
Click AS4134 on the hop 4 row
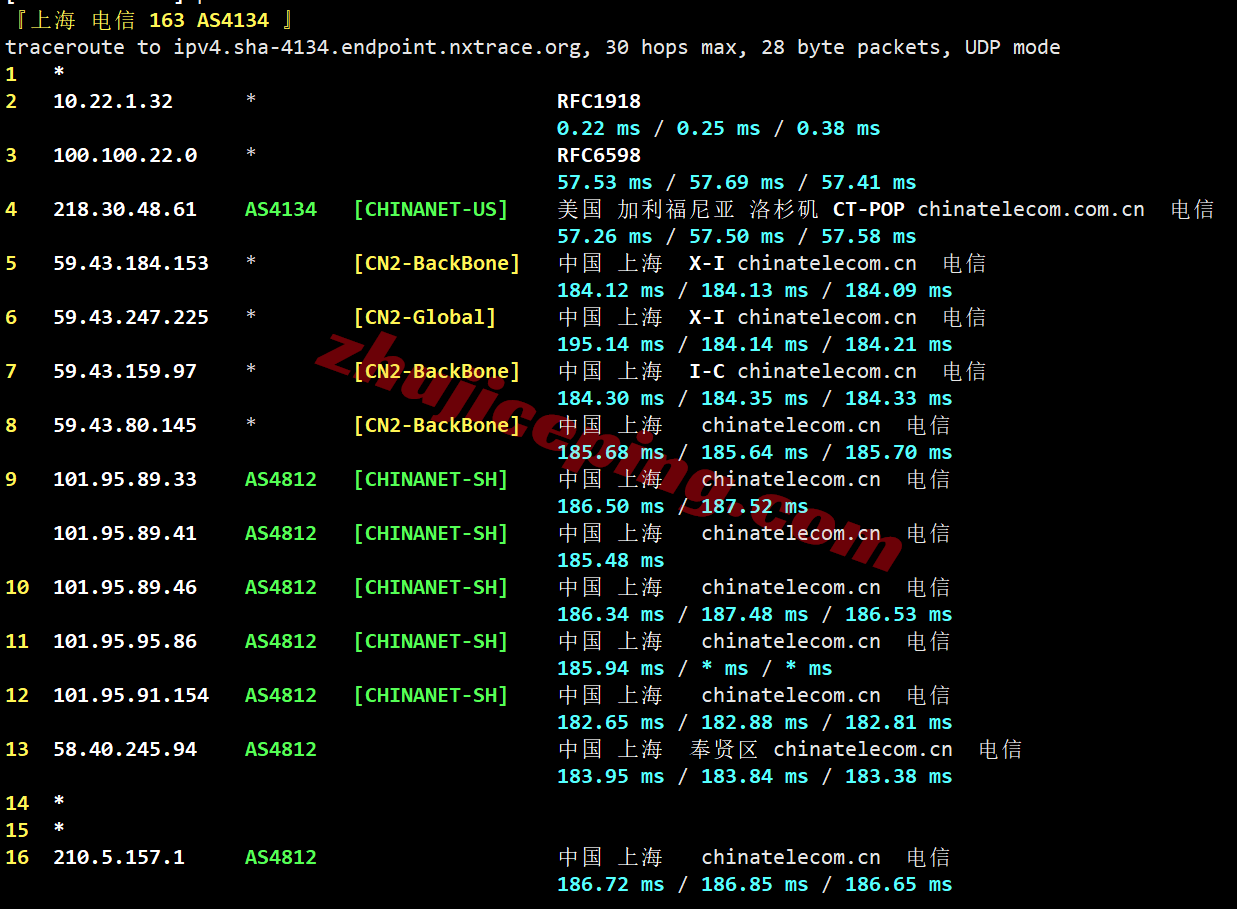(x=281, y=209)
